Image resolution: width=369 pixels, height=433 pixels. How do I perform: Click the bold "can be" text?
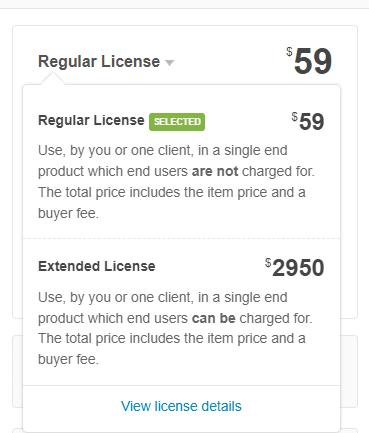(214, 318)
